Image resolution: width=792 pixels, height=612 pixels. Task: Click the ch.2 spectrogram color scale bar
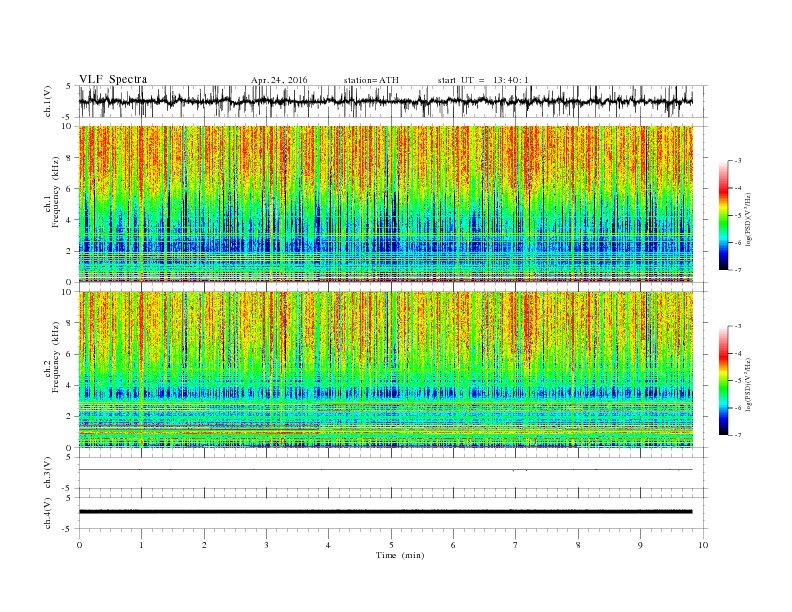click(x=723, y=381)
